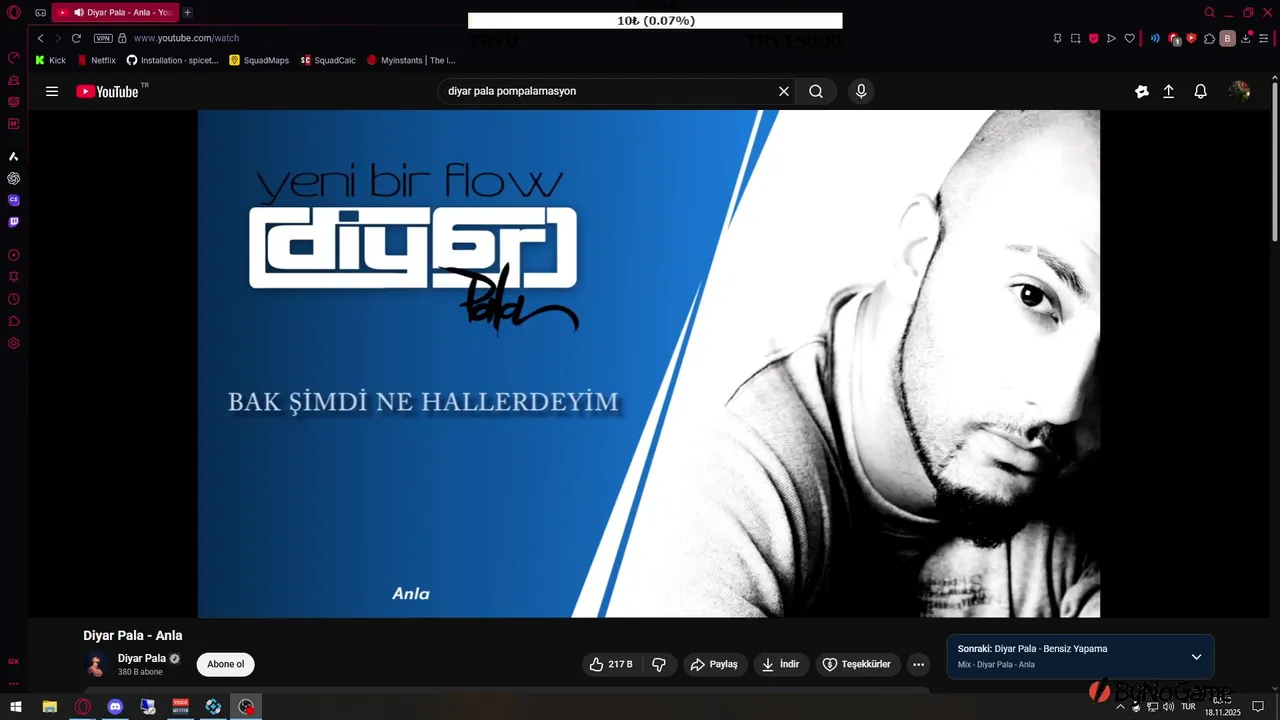Open history clock icon in sidebar
This screenshot has width=1280, height=720.
coord(14,299)
